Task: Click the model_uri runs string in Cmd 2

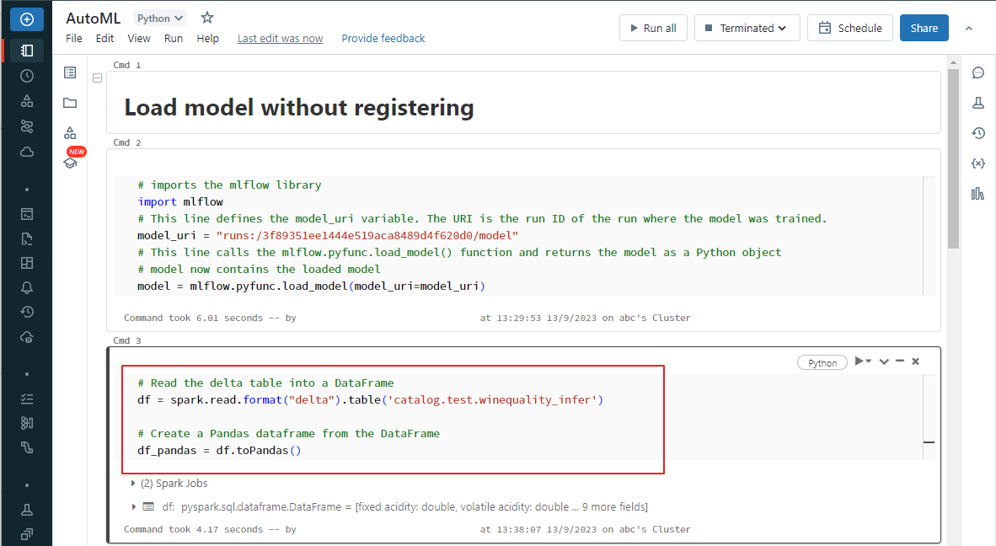Action: (367, 236)
